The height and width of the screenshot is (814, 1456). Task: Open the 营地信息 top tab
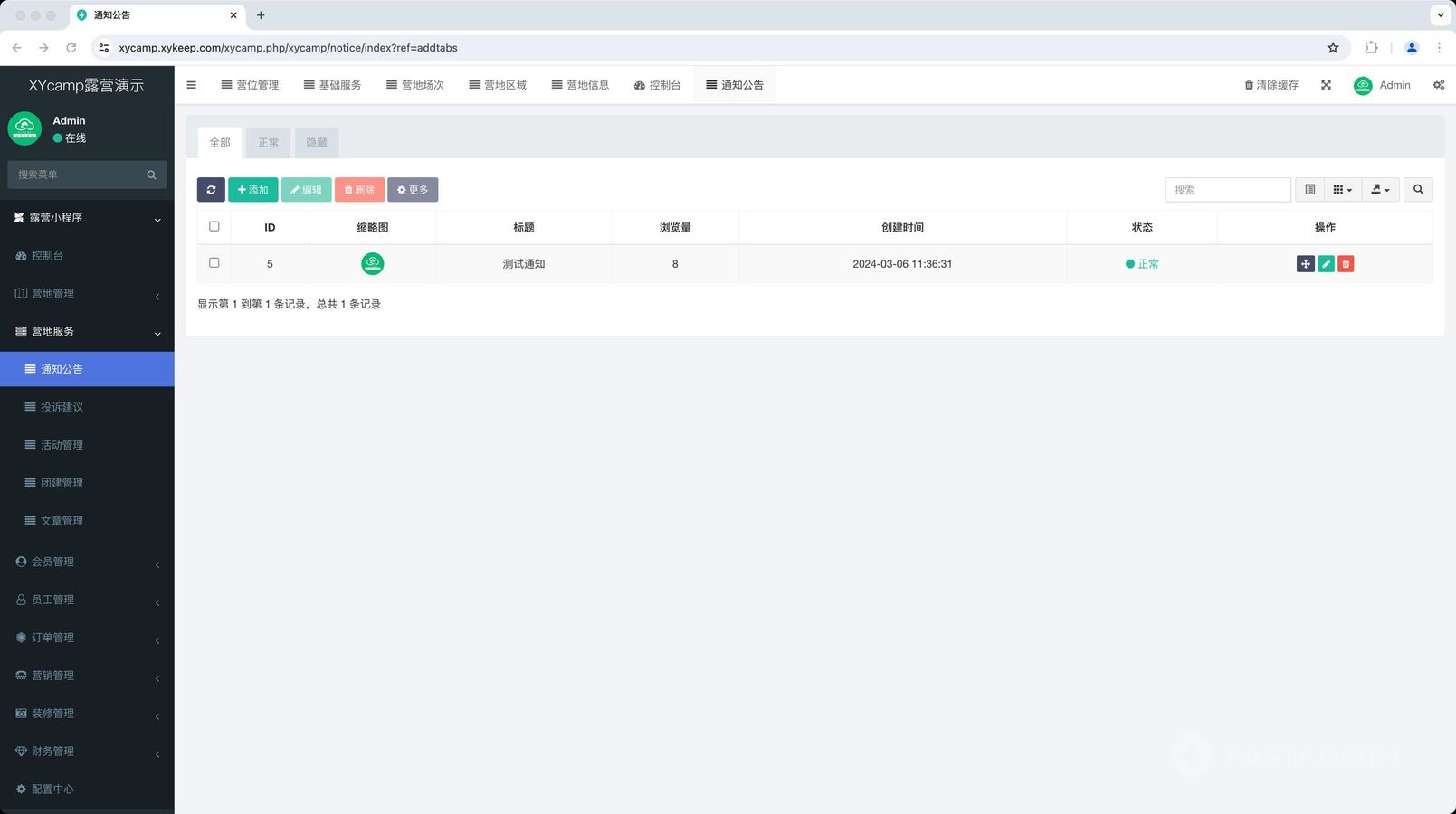[580, 85]
